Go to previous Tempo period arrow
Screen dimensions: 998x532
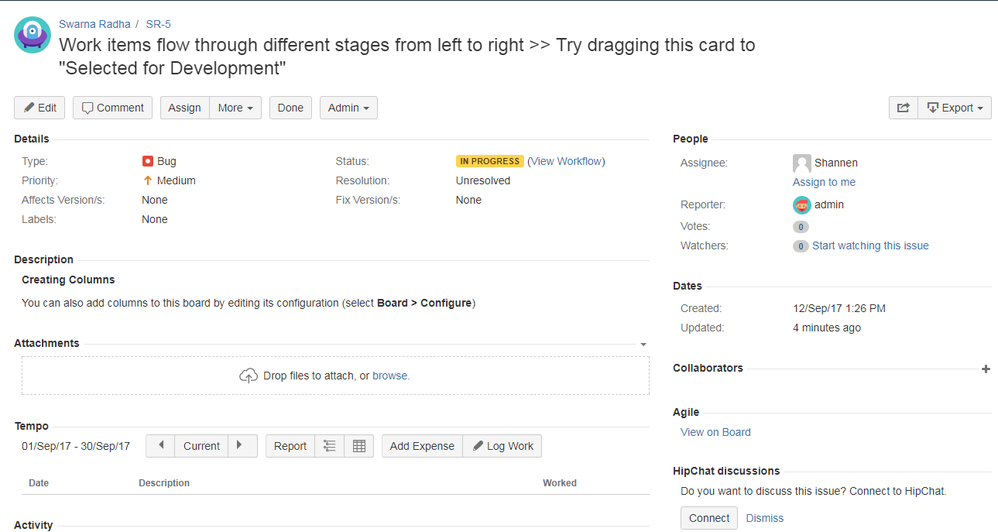pos(160,446)
